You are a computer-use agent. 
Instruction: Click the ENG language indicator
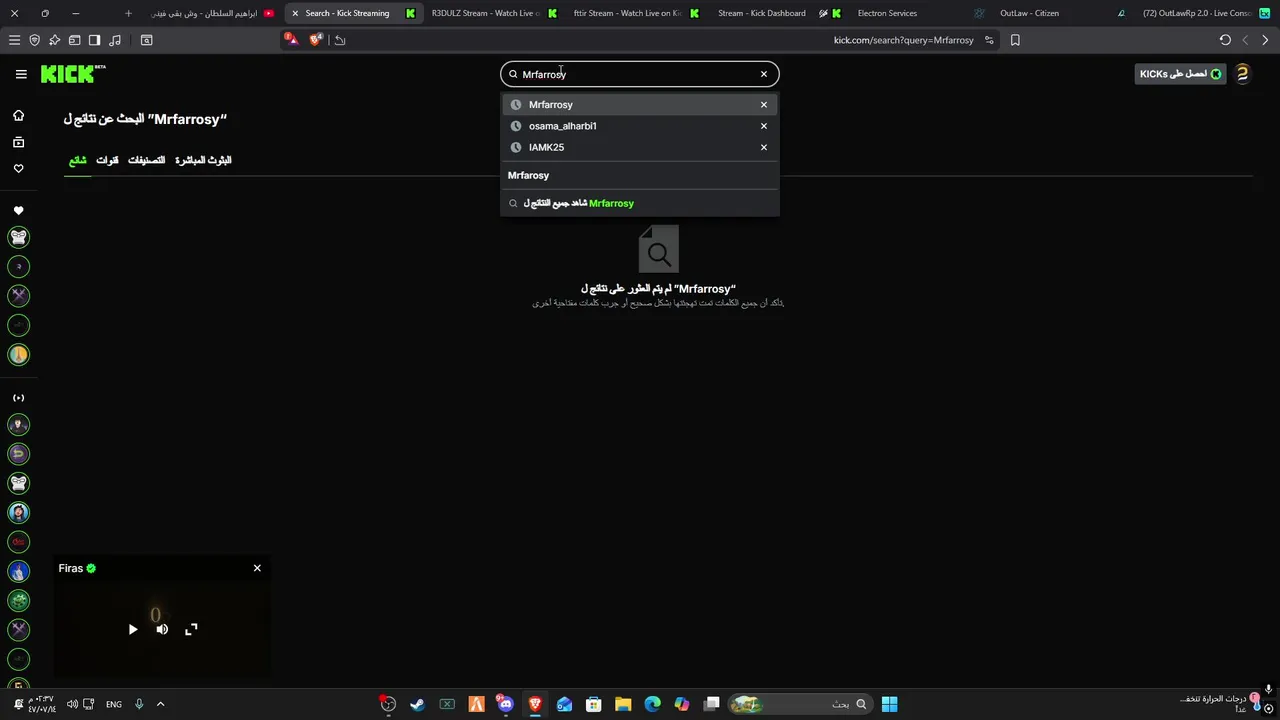114,704
